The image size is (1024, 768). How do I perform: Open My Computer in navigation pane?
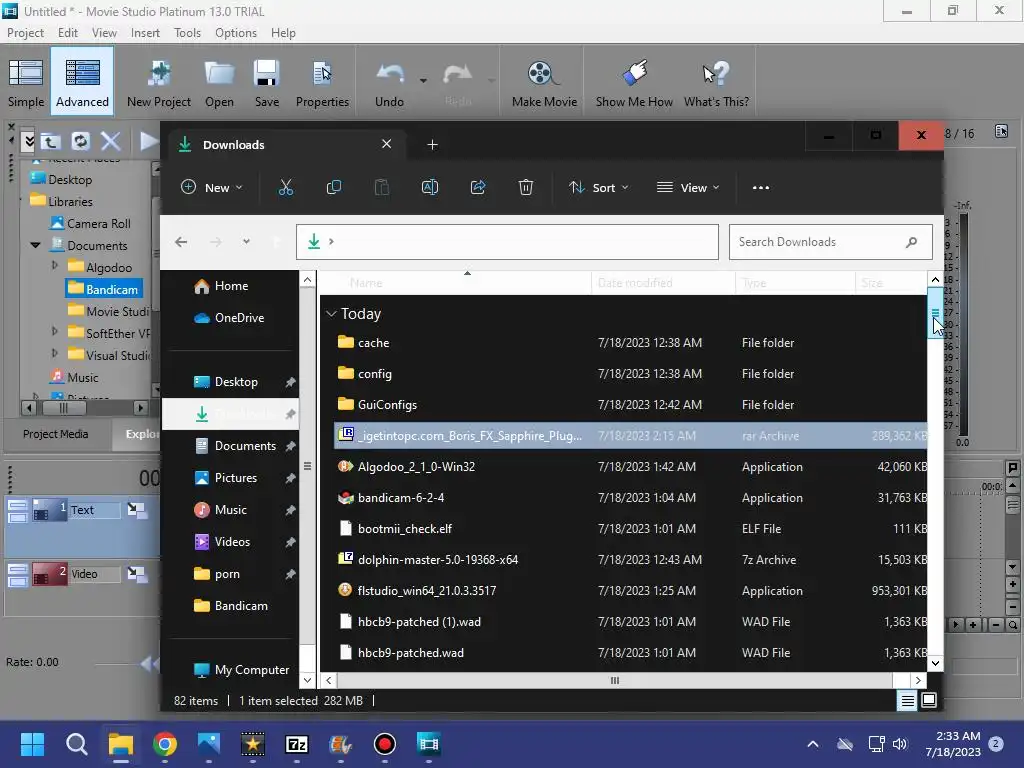(x=243, y=670)
